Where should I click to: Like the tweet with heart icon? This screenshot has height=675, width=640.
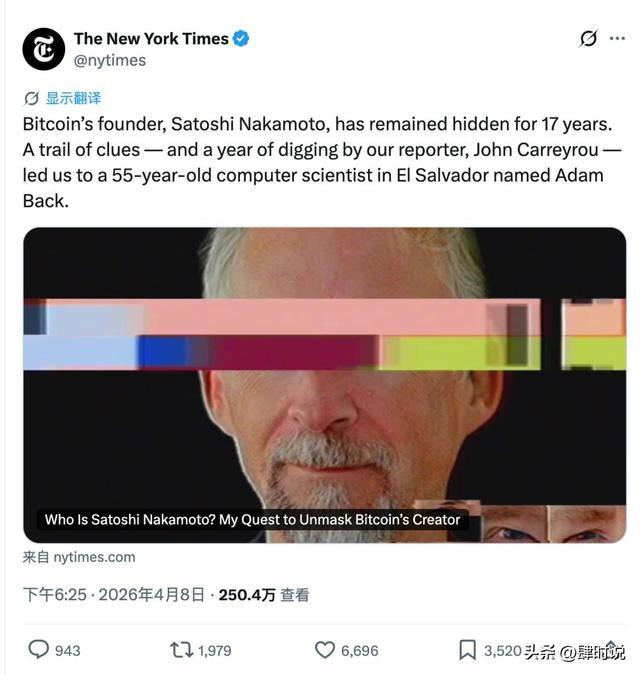325,650
